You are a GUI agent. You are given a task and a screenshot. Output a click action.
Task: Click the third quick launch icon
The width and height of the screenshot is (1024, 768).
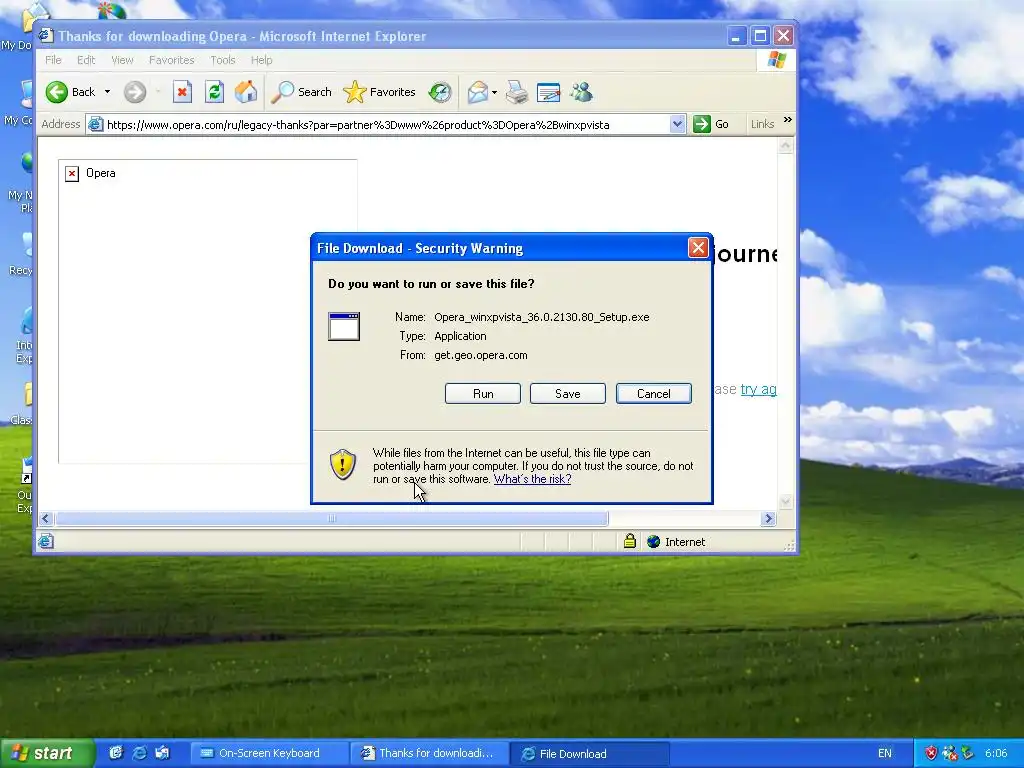[x=163, y=753]
